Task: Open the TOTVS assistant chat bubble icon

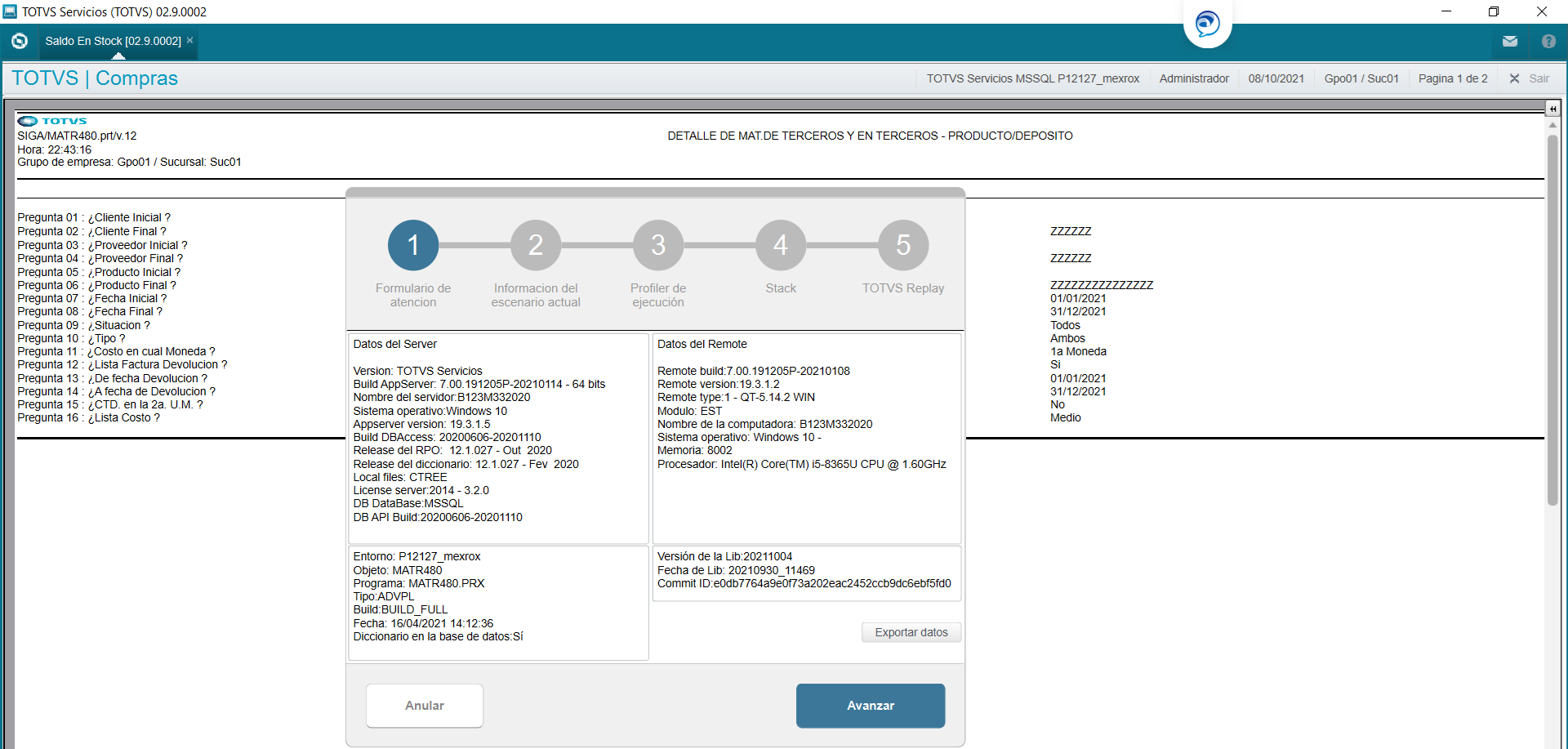Action: pyautogui.click(x=1207, y=23)
